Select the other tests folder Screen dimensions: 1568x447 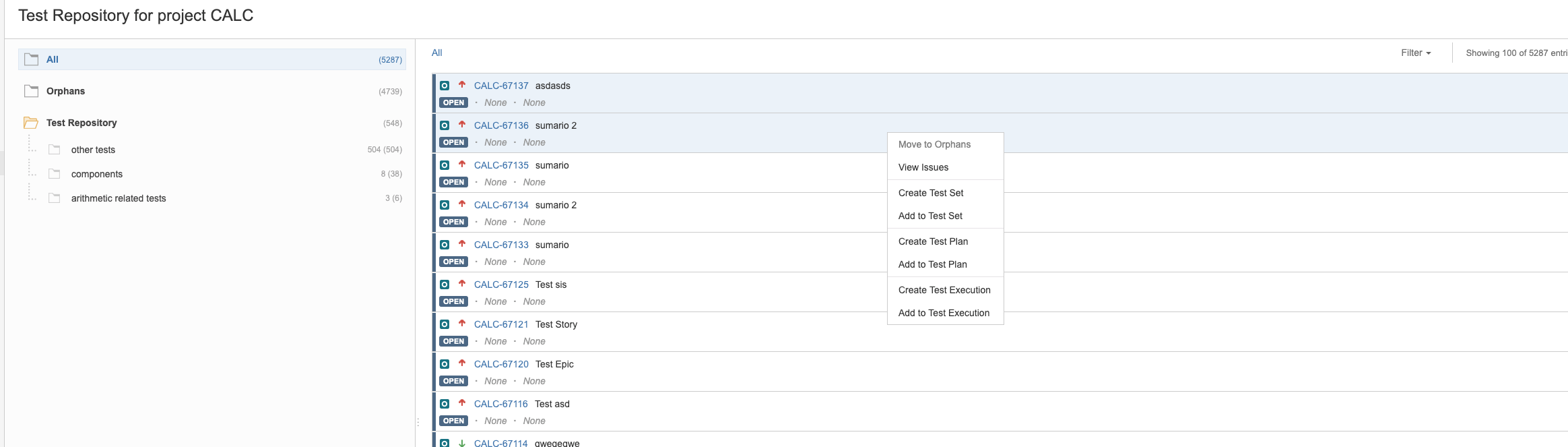(x=93, y=150)
